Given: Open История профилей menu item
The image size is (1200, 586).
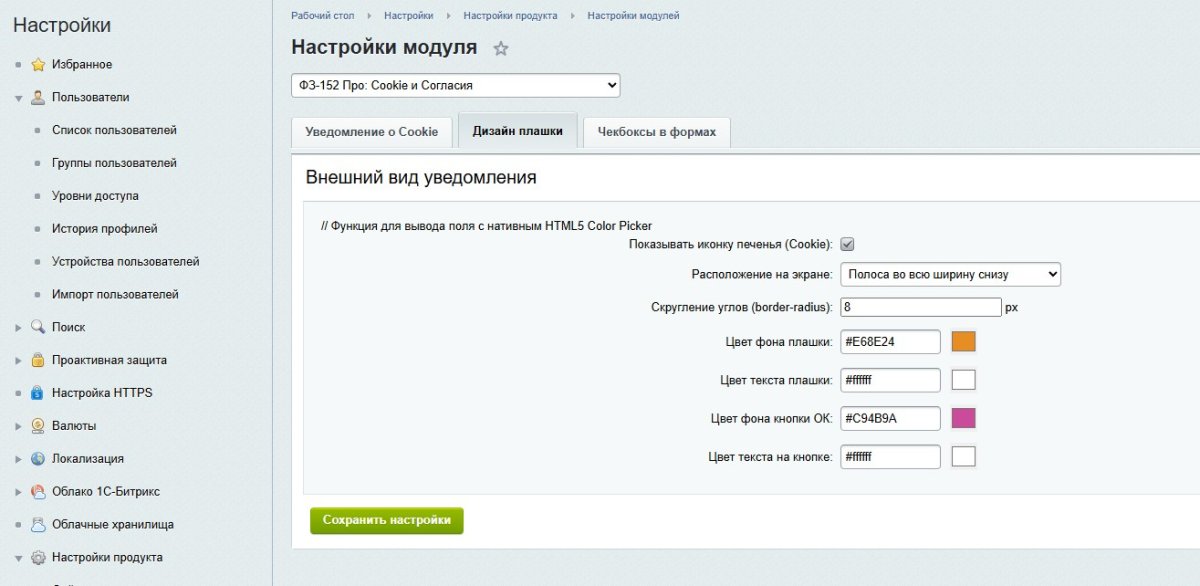Looking at the screenshot, I should pos(105,229).
